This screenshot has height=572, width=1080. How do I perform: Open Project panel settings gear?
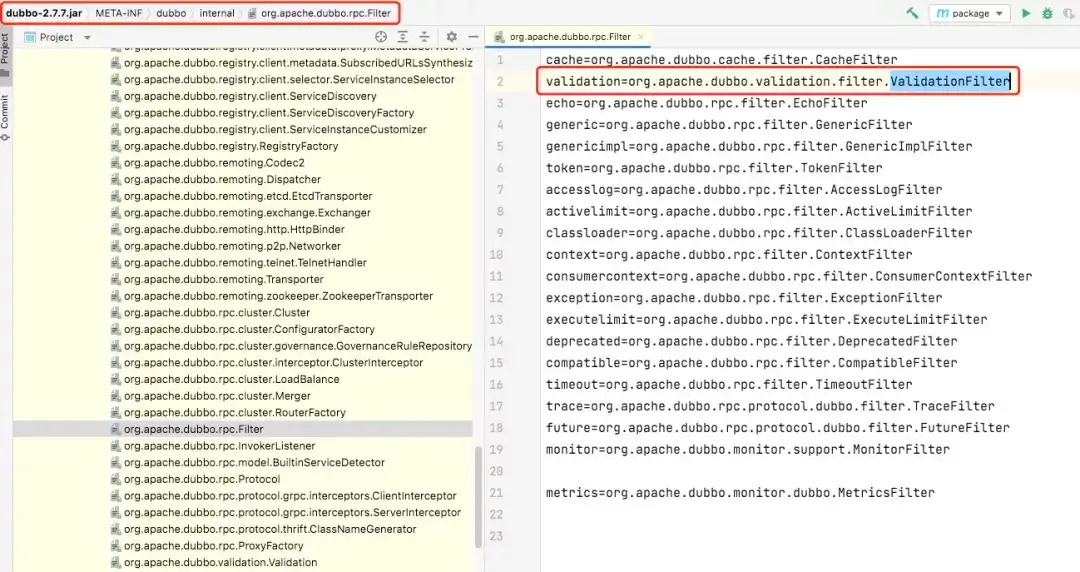click(x=451, y=37)
